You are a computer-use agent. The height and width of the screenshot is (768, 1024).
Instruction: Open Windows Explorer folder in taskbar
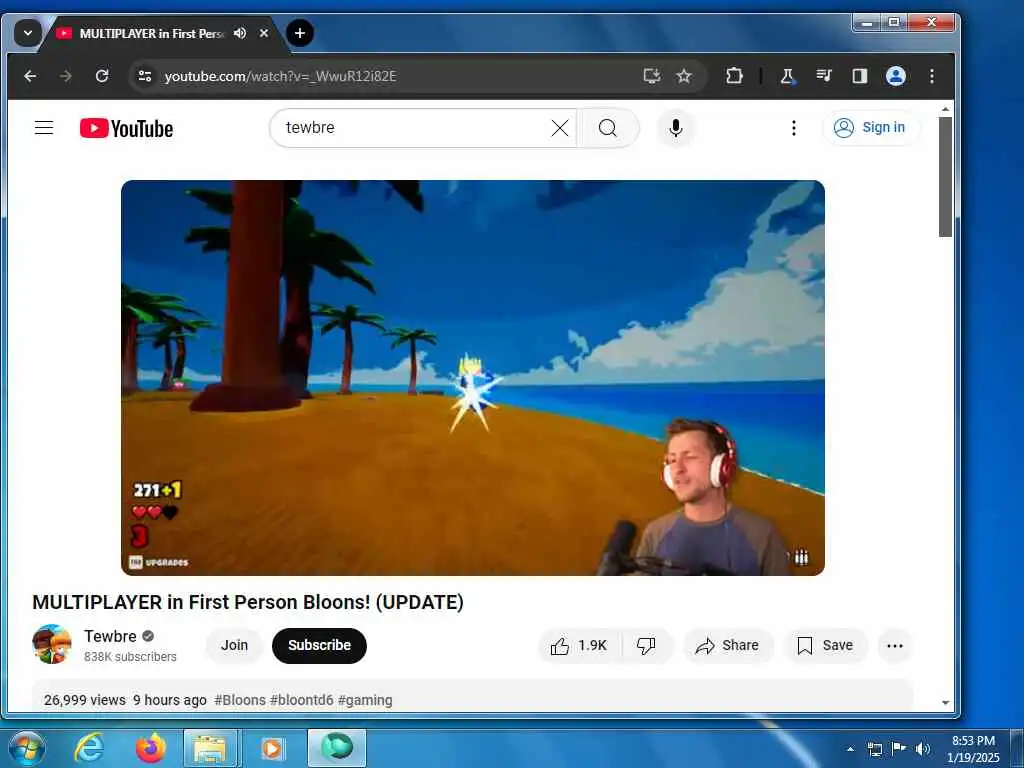click(x=210, y=748)
